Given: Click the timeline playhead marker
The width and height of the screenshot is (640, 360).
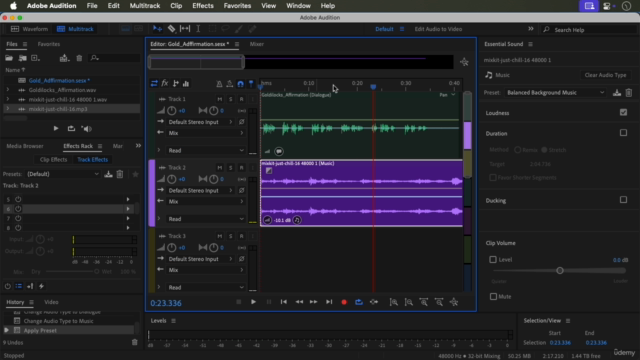Looking at the screenshot, I should click(373, 87).
